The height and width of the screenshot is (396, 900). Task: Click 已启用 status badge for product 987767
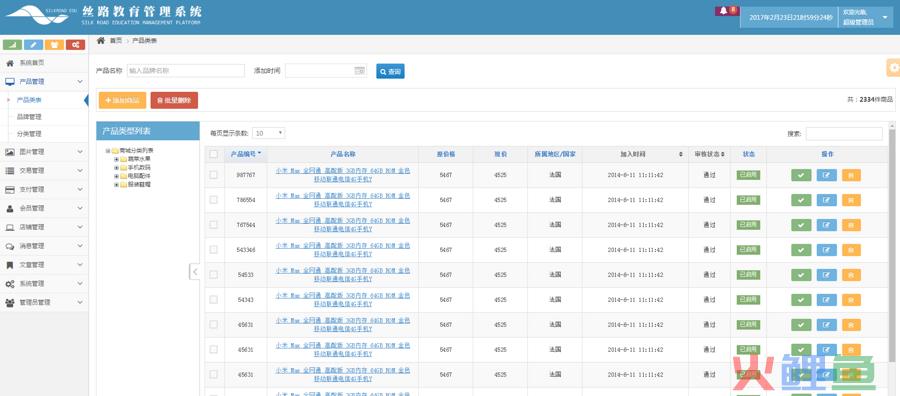coord(748,175)
